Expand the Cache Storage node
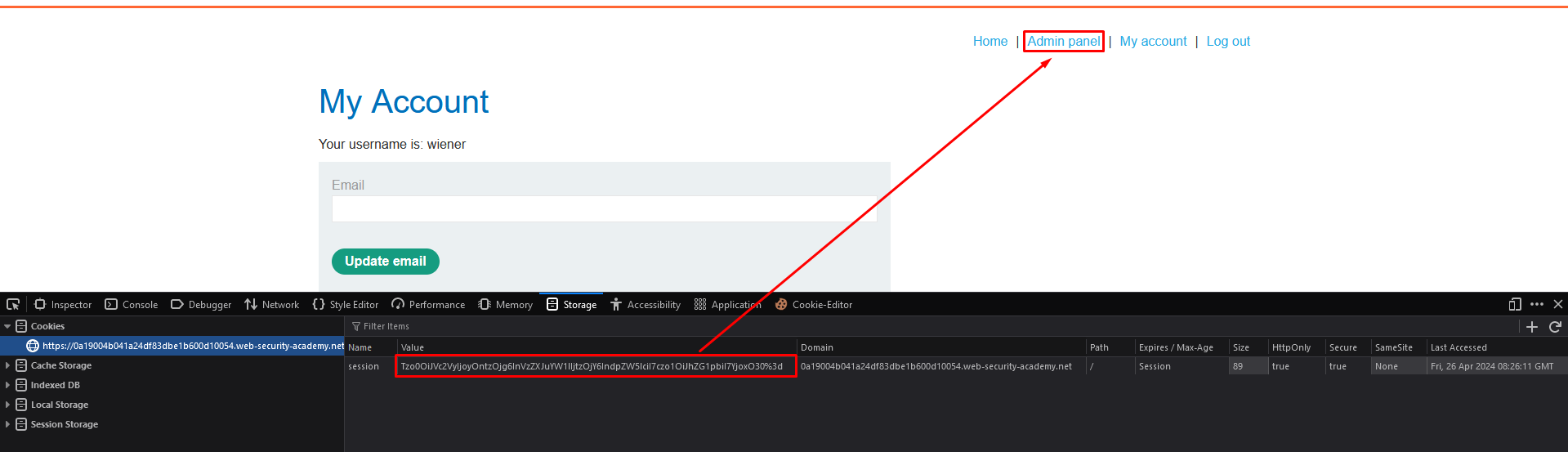This screenshot has height=452, width=1568. (7, 365)
